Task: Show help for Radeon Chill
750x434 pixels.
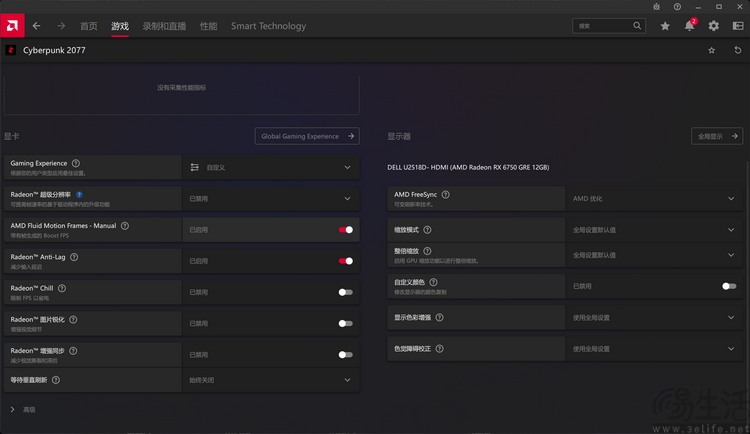Action: point(62,288)
